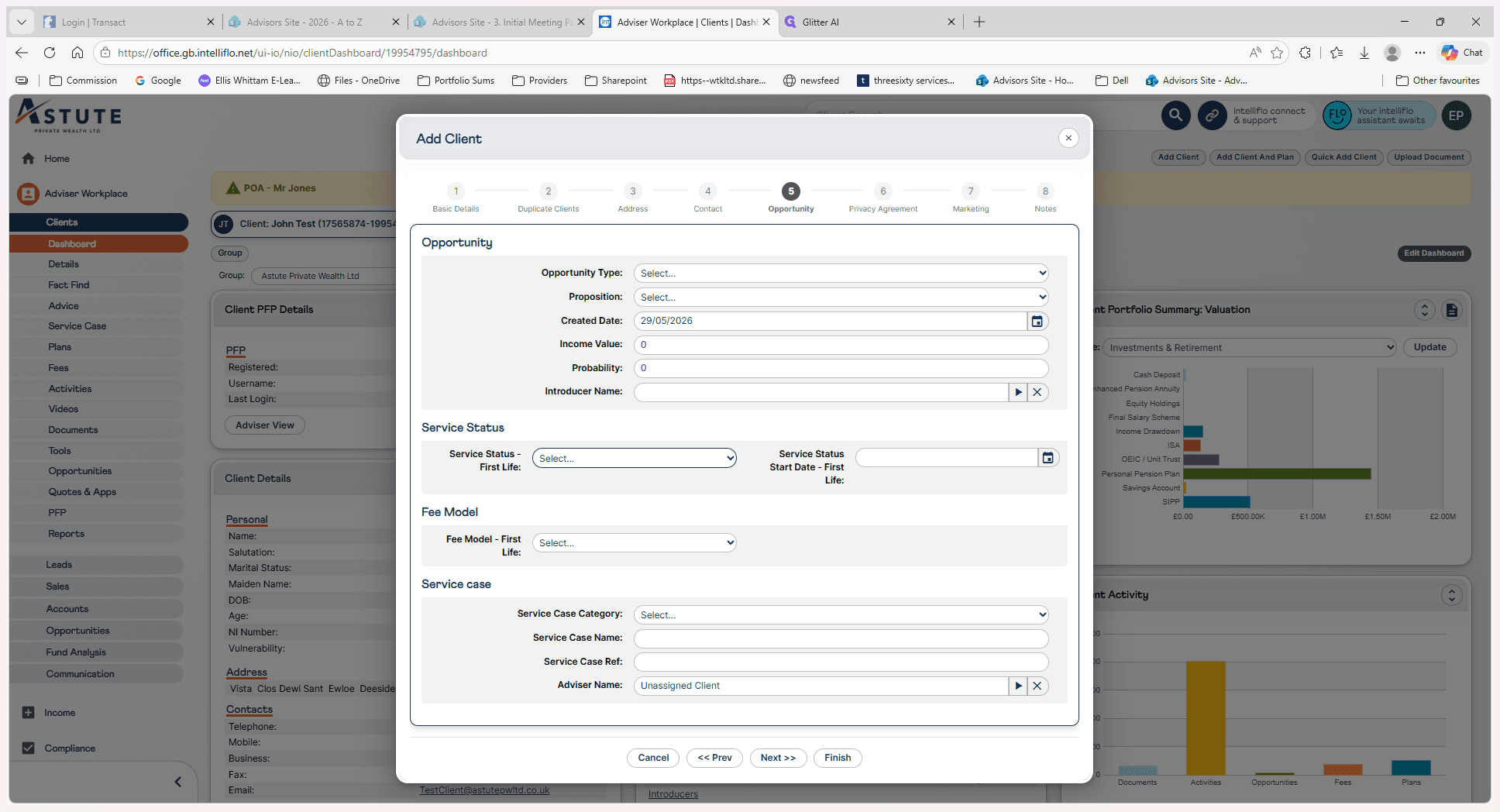Collapse the left sidebar chevron
The height and width of the screenshot is (812, 1500).
click(x=178, y=782)
